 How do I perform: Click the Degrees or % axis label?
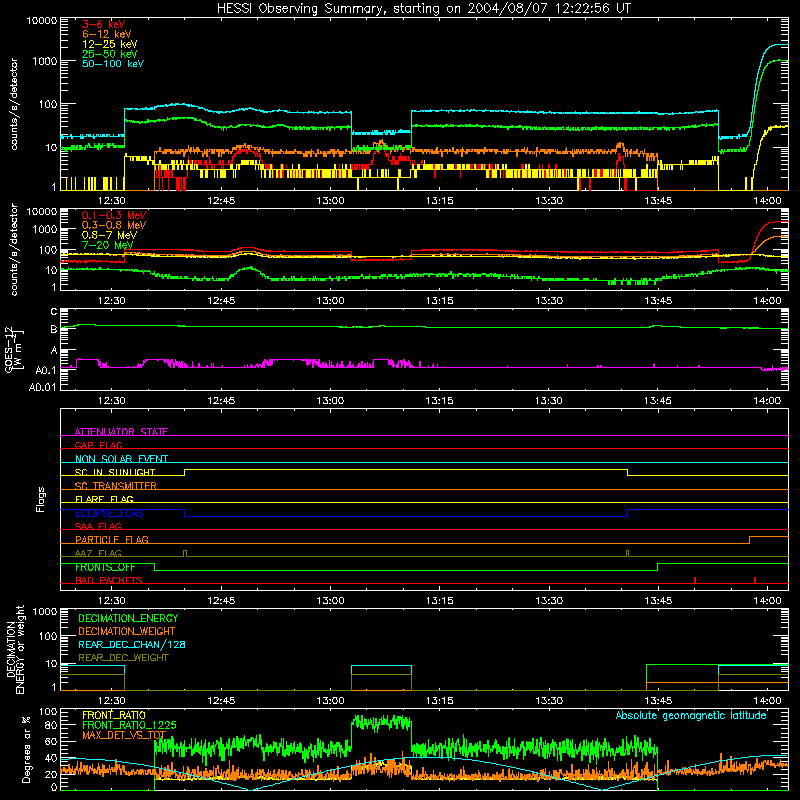[x=26, y=749]
